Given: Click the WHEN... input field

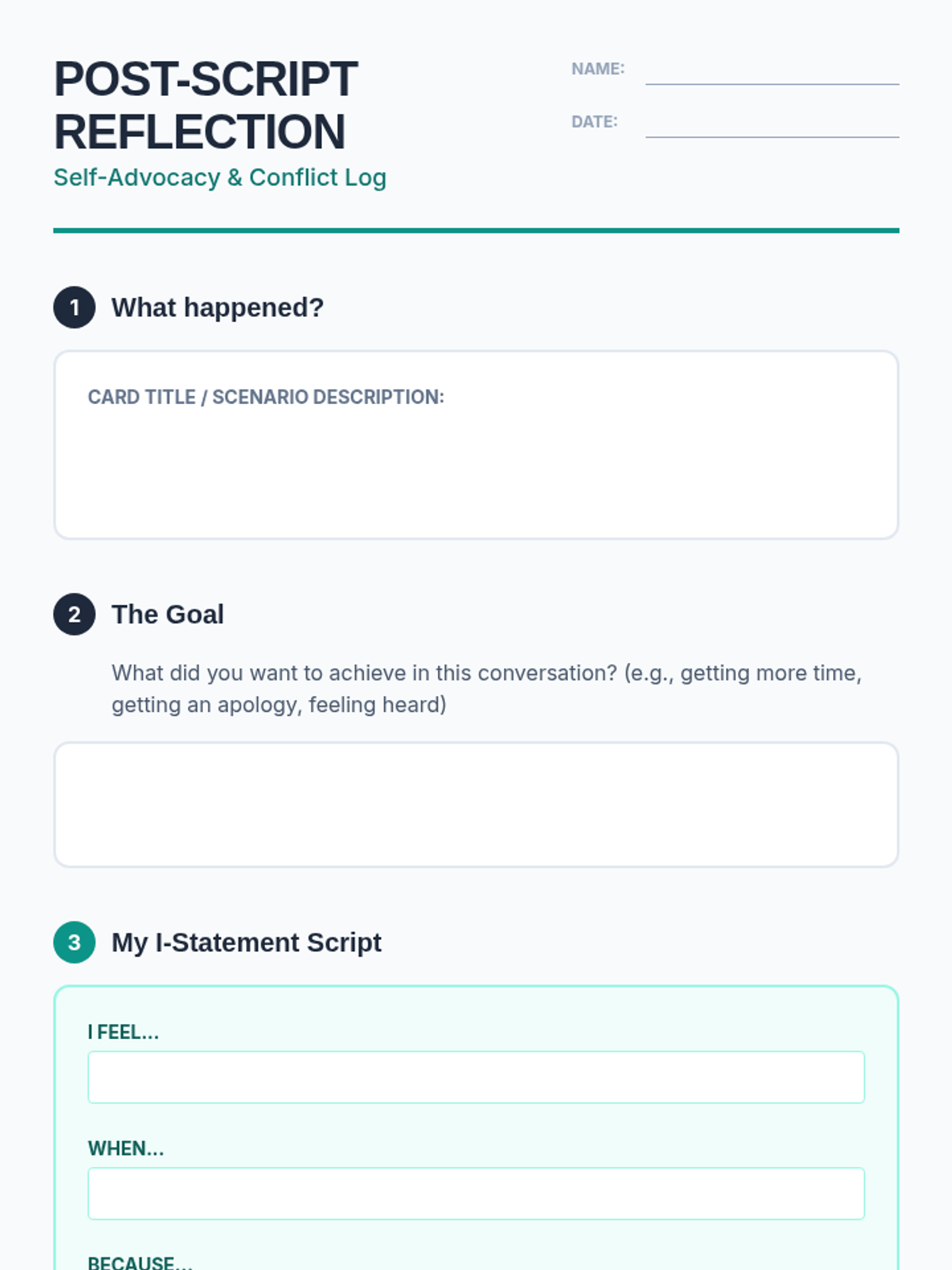Looking at the screenshot, I should 476,1193.
